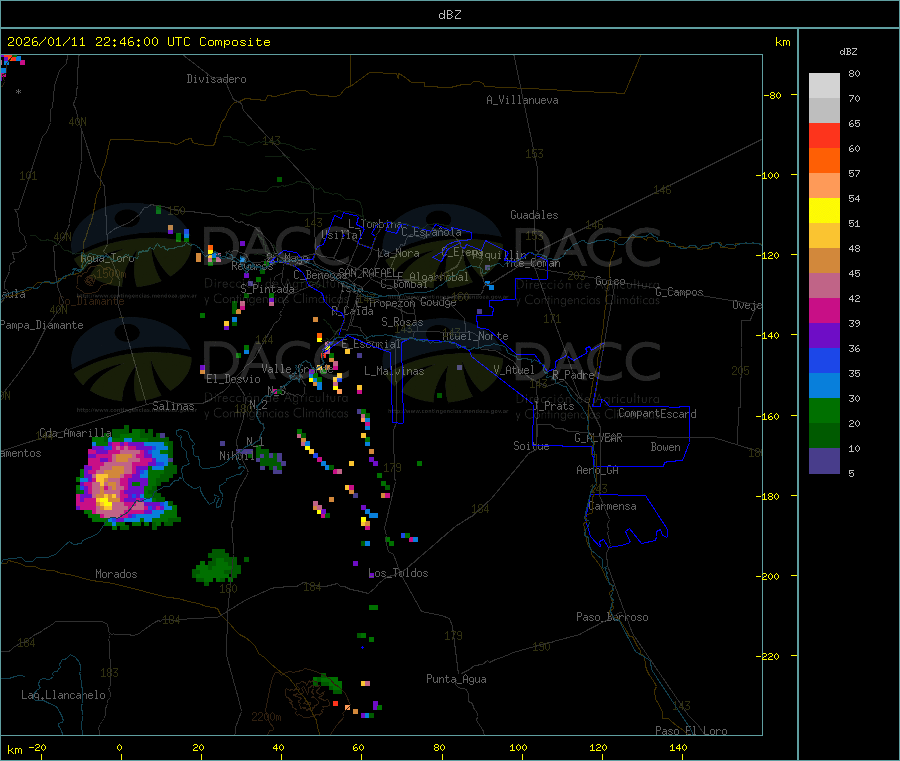
Task: Select the 'V_Atuel' location label
Action: [514, 370]
